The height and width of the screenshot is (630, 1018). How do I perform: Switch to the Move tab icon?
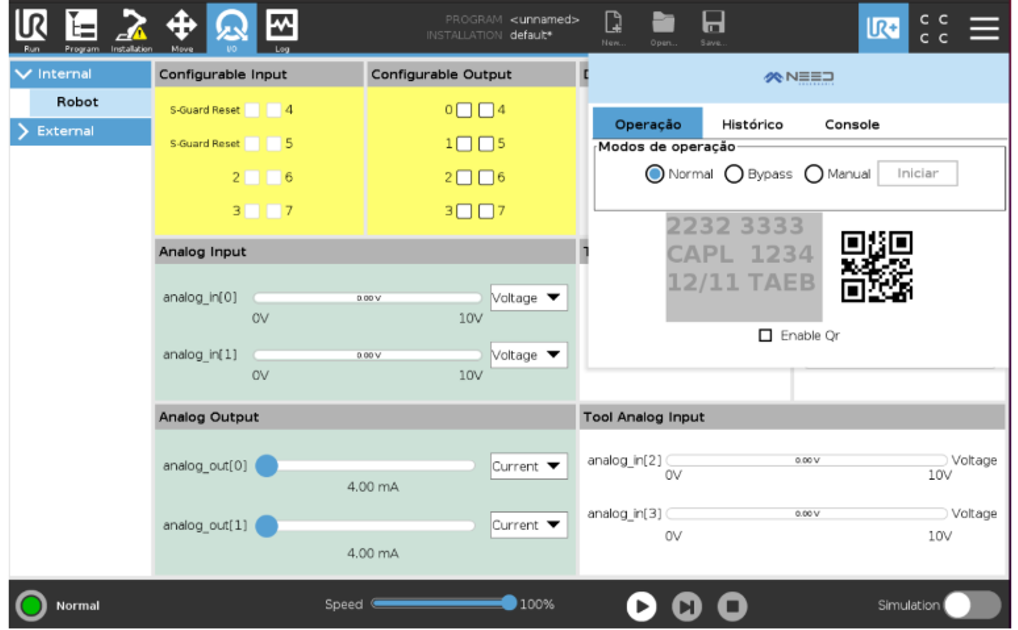click(x=181, y=28)
